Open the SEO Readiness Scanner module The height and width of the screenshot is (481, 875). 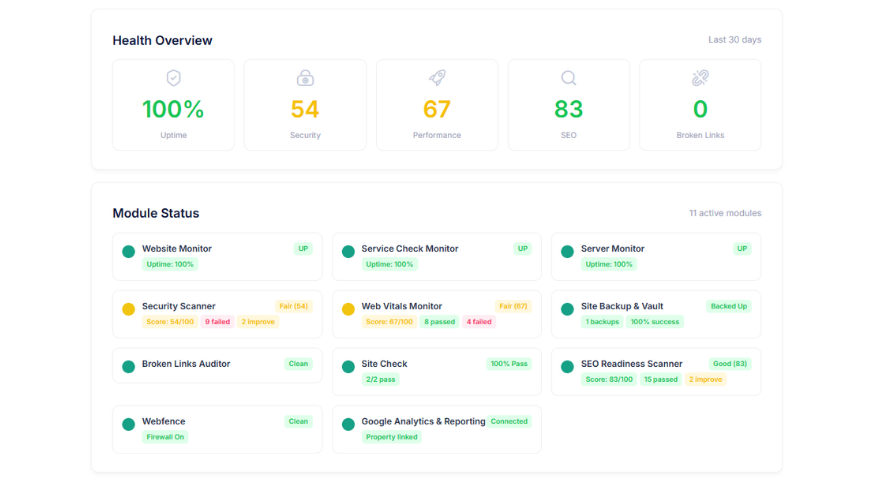coord(656,372)
